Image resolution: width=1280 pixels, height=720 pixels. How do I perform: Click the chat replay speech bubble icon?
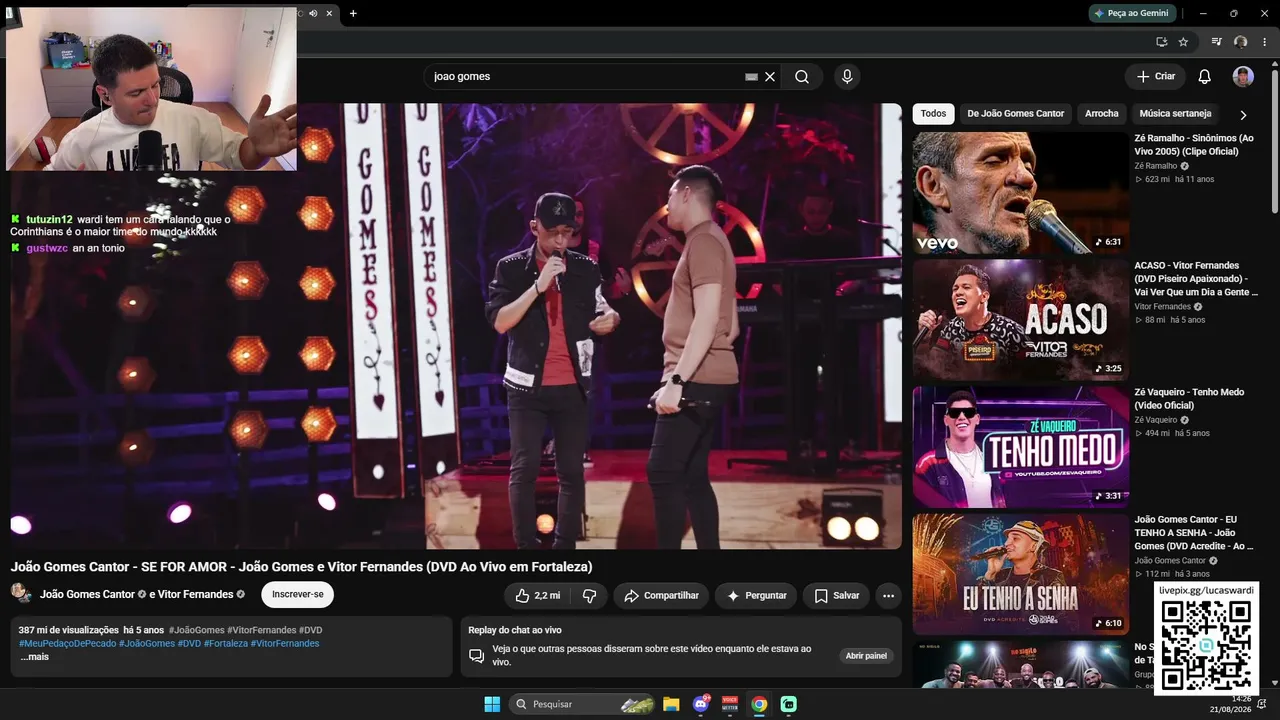tap(477, 656)
